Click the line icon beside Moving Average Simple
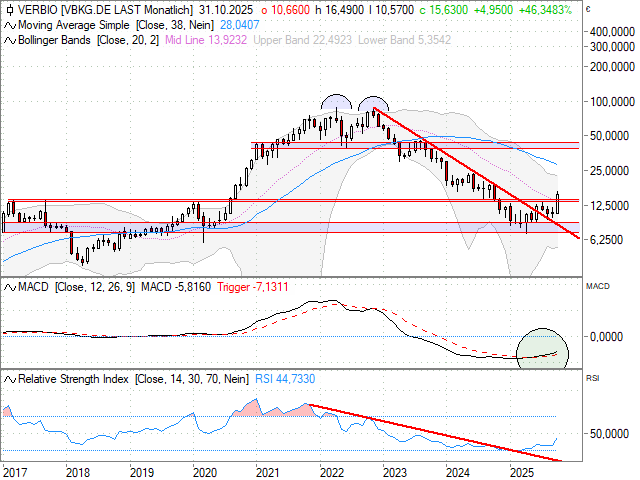The height and width of the screenshot is (480, 640). [x=9, y=23]
